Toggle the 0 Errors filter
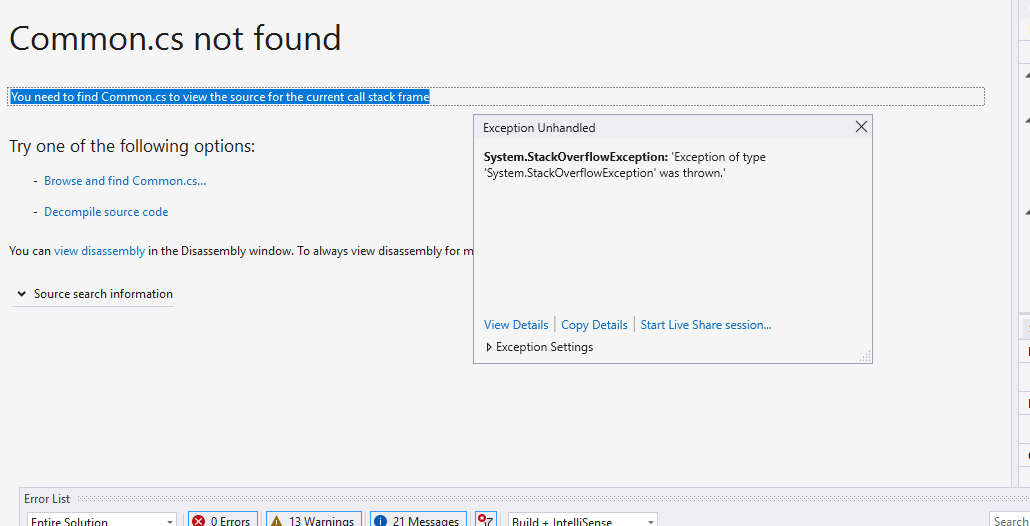Viewport: 1030px width, 526px height. click(x=223, y=521)
